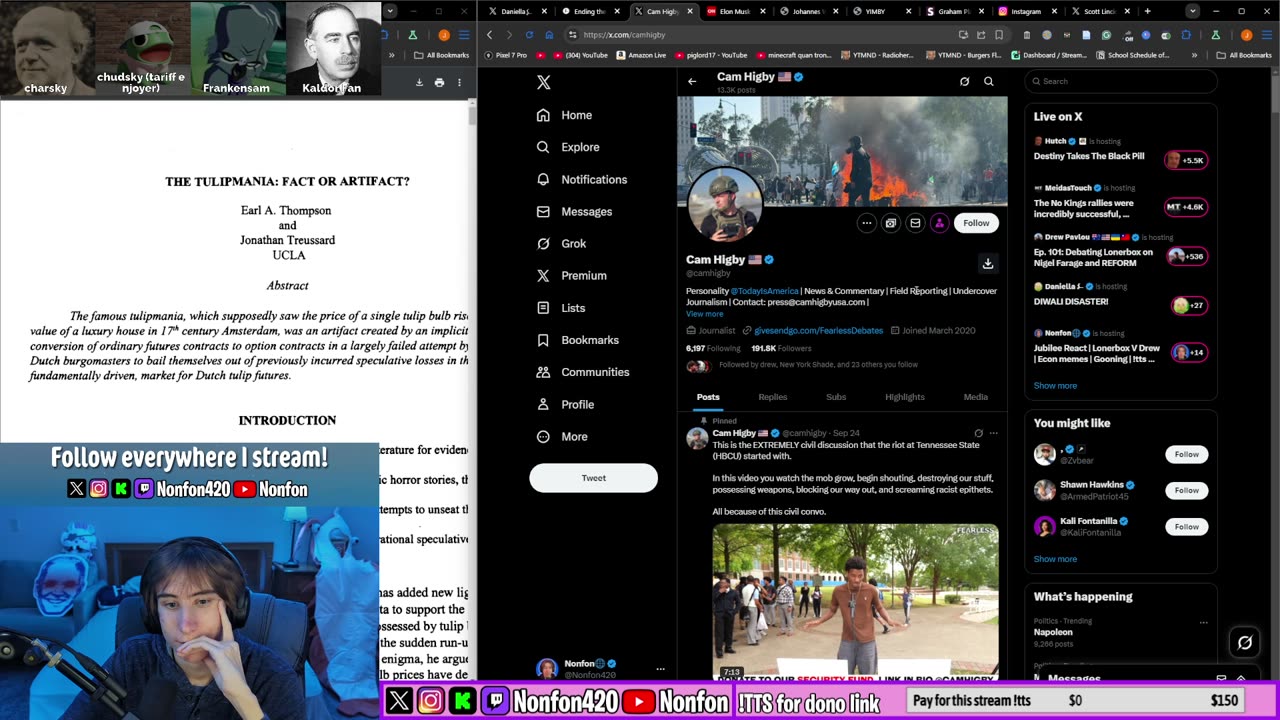Open Notifications in X sidebar

581,179
